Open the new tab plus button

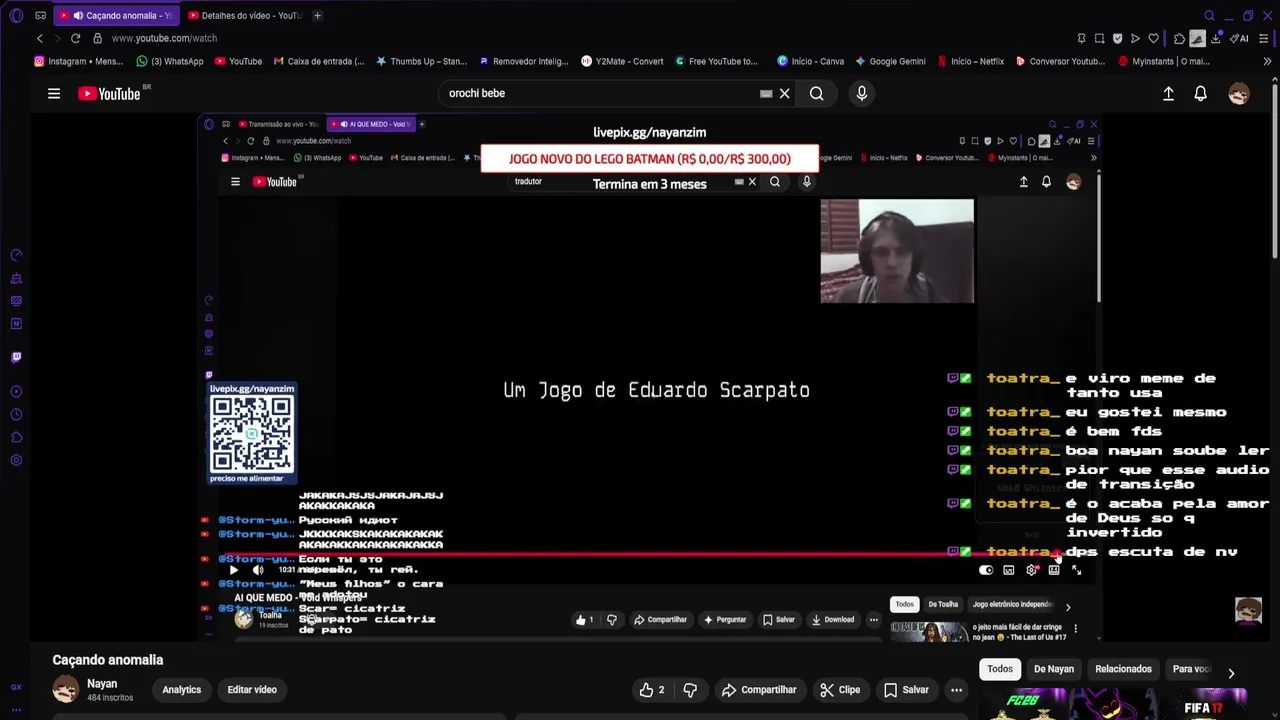click(317, 15)
